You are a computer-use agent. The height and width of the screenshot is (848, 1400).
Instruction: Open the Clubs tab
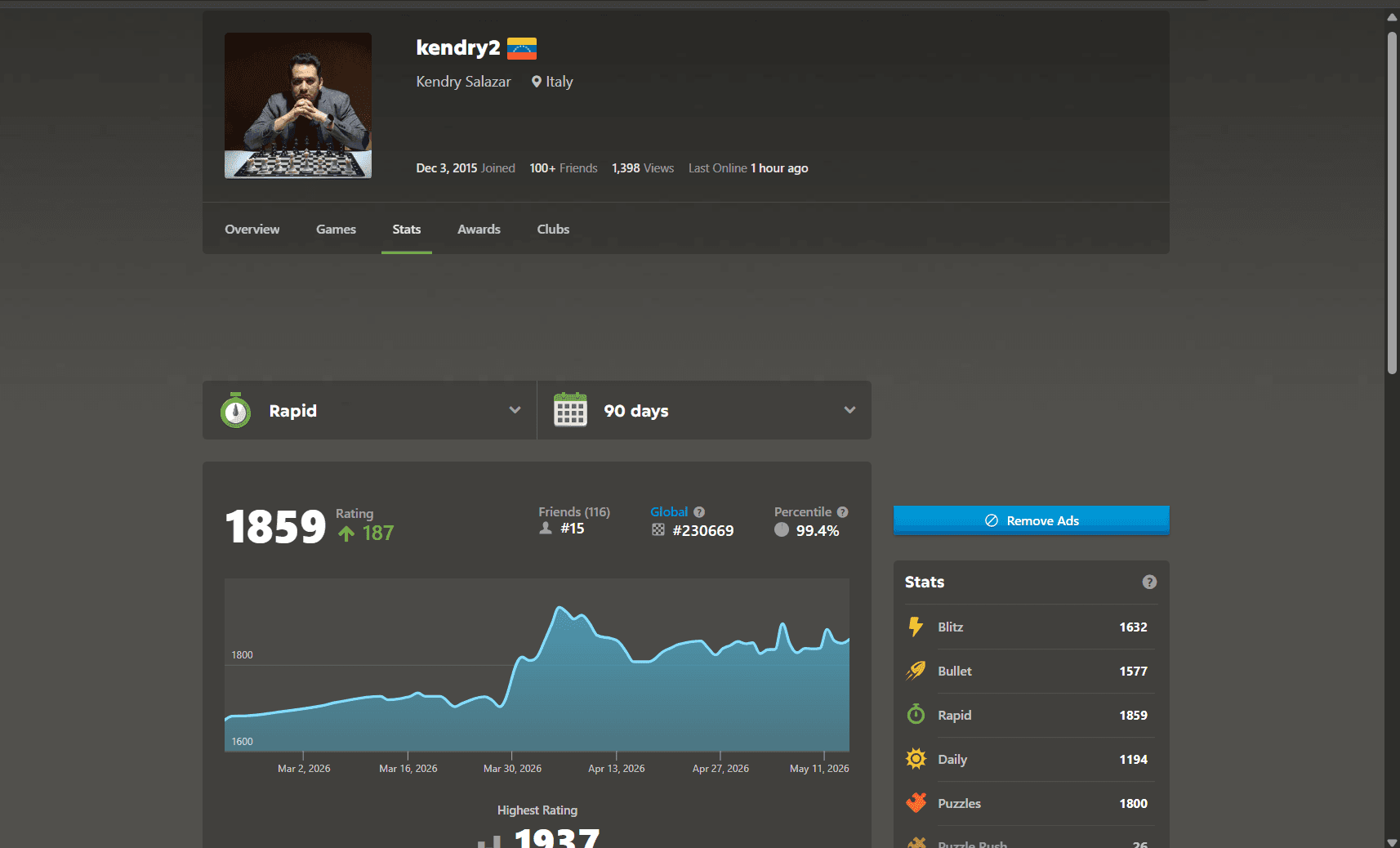(553, 230)
